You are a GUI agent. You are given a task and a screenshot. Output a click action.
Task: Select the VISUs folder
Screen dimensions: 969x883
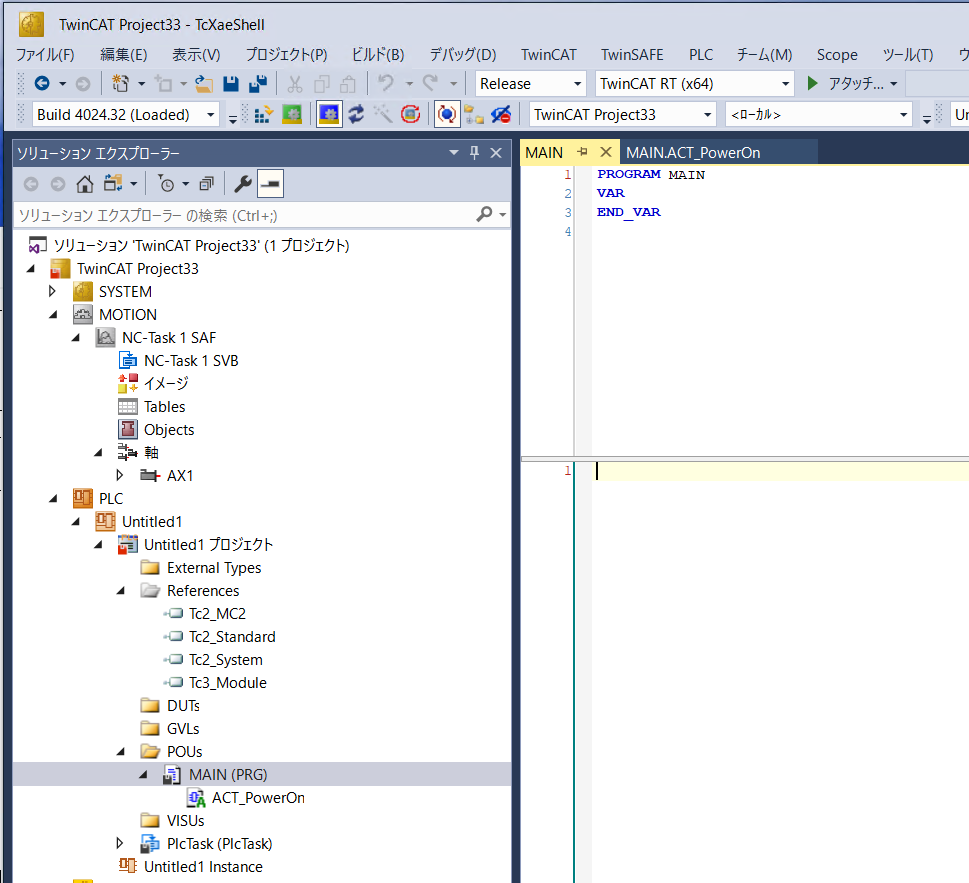[x=185, y=821]
